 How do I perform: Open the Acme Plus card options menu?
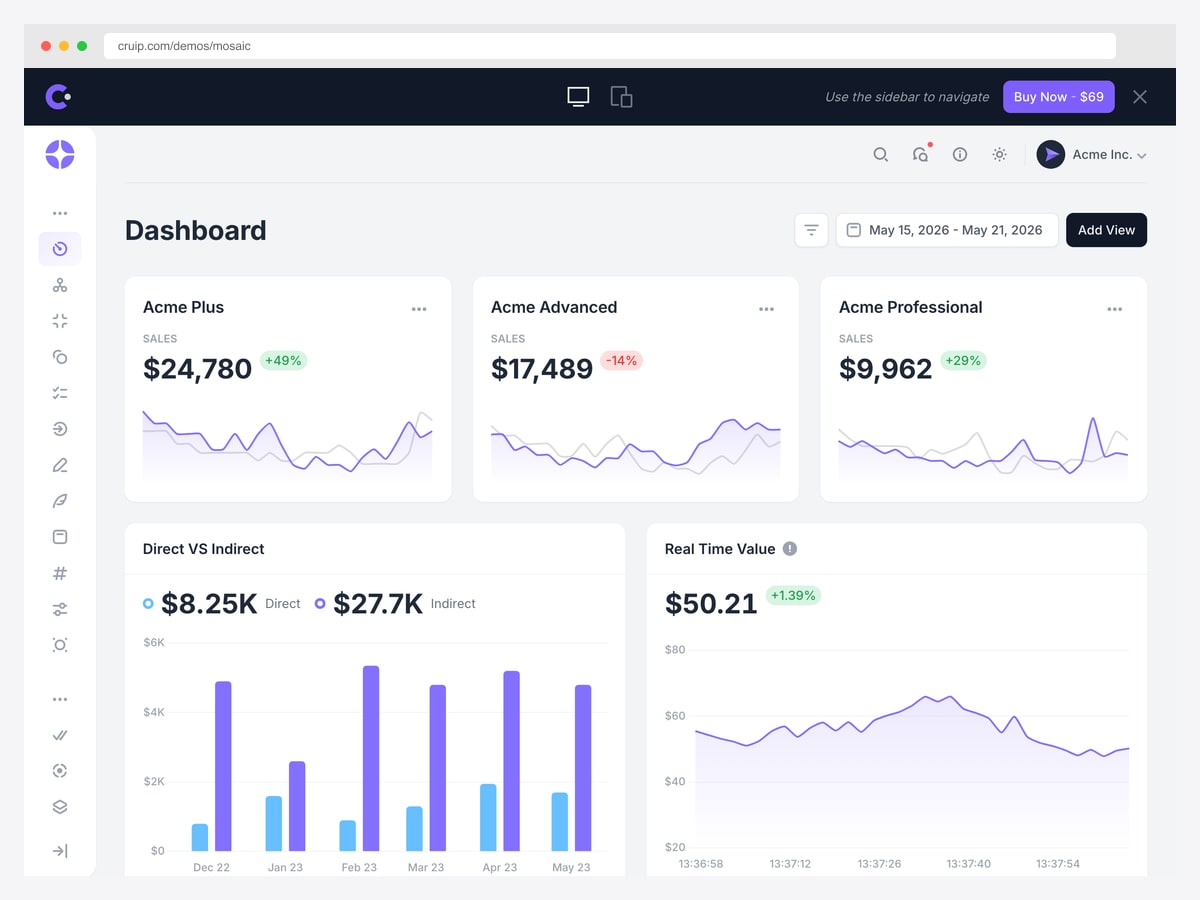[419, 309]
